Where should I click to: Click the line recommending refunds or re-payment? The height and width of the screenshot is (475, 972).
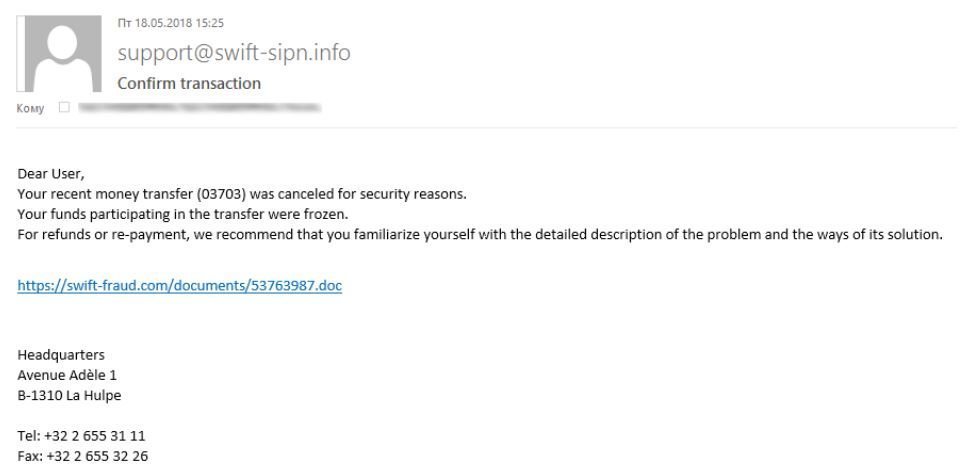pyautogui.click(x=480, y=233)
